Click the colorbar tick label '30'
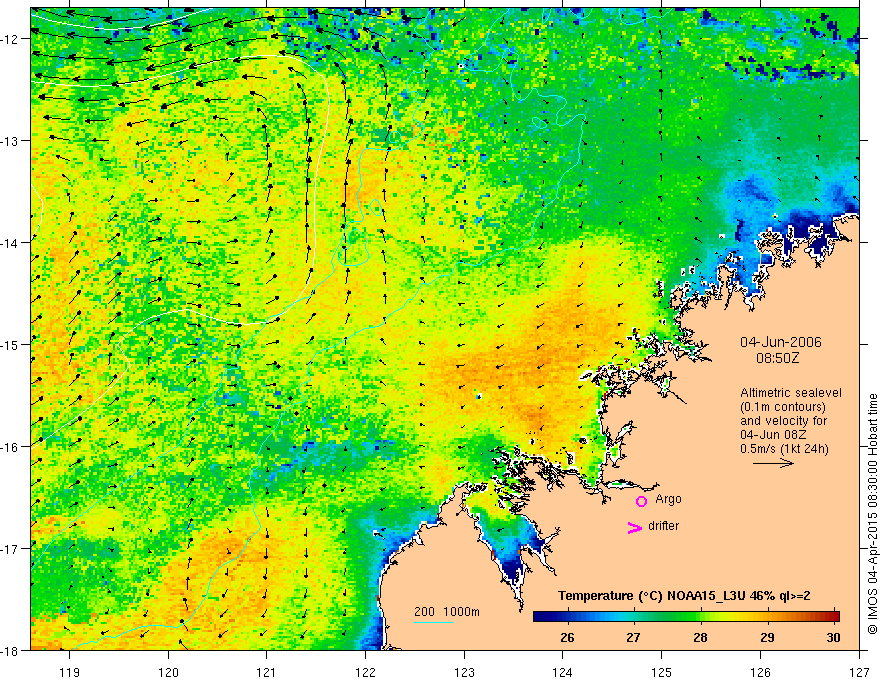The image size is (880, 680). (833, 637)
